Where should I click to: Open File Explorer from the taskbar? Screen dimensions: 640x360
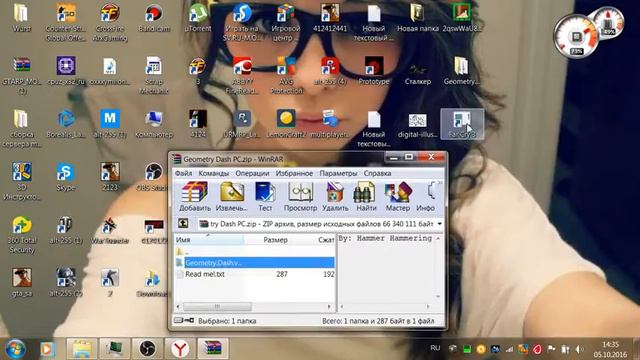[82, 349]
